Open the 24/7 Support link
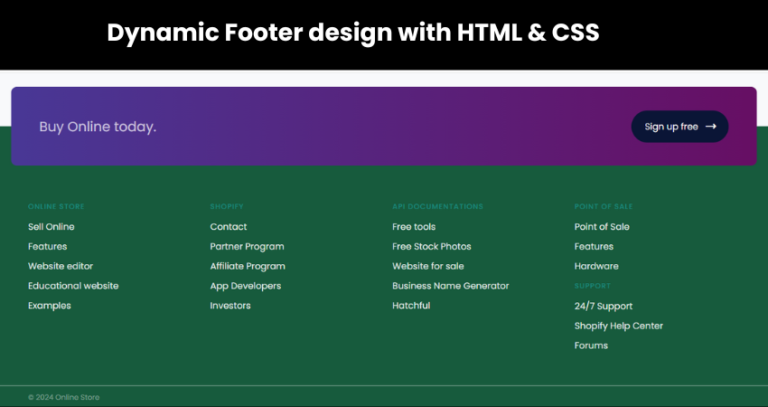Screen dimensions: 768x407 (603, 306)
